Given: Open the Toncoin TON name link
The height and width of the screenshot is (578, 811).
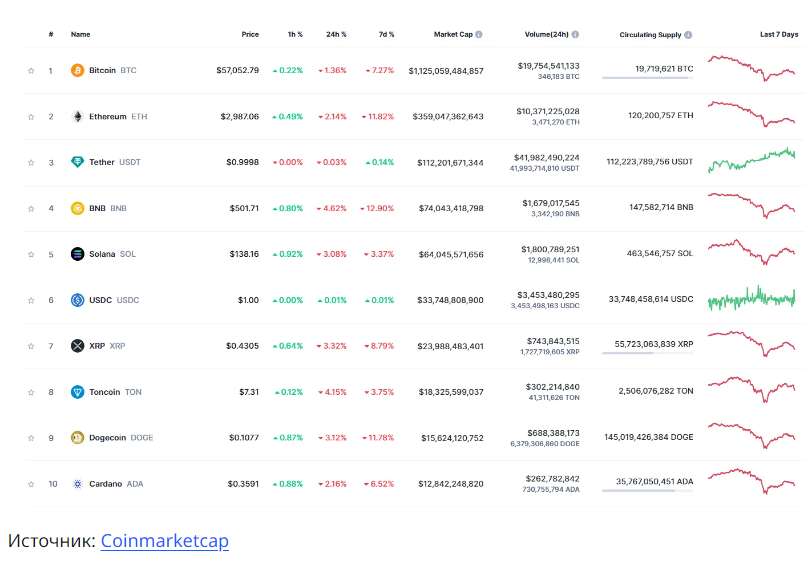Looking at the screenshot, I should pyautogui.click(x=115, y=392).
